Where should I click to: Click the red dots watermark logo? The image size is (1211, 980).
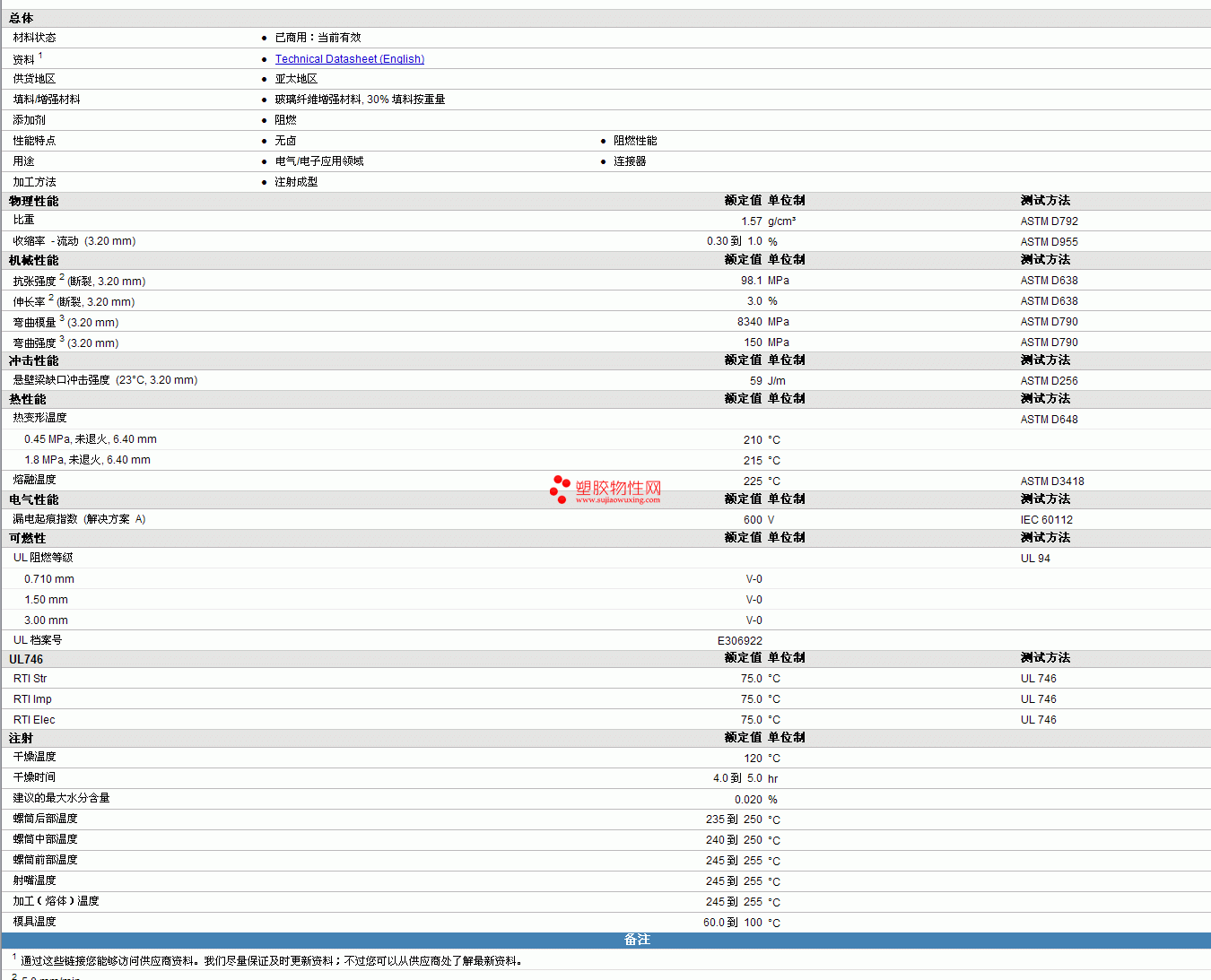point(560,489)
